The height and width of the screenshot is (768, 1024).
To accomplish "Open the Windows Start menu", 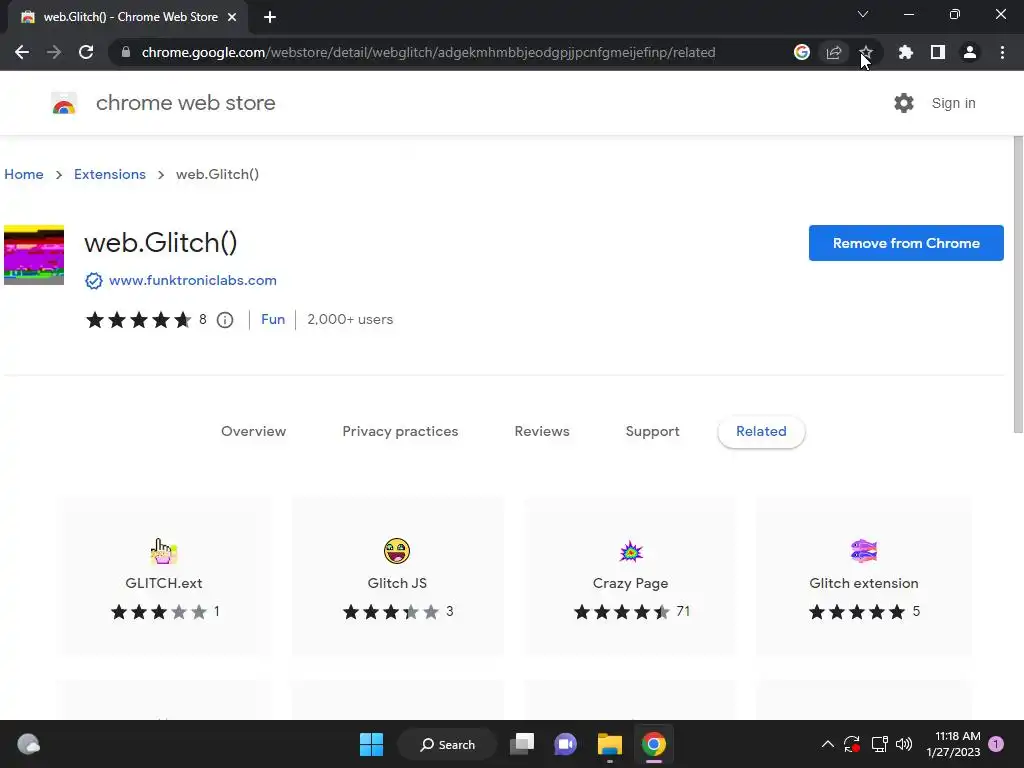I will [x=372, y=744].
